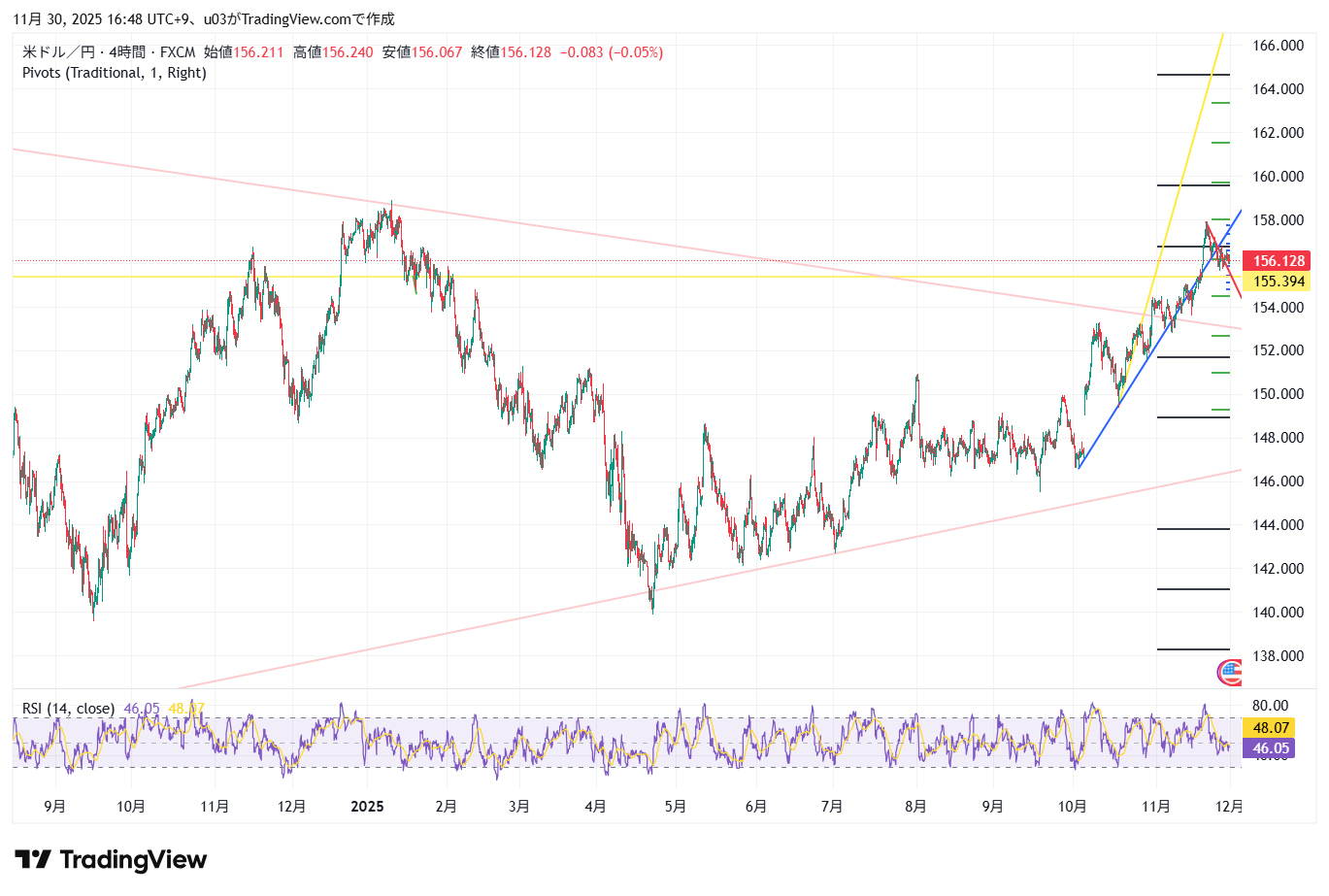Click the 5月 label on the time axis
This screenshot has height=896, width=1329.
[676, 807]
